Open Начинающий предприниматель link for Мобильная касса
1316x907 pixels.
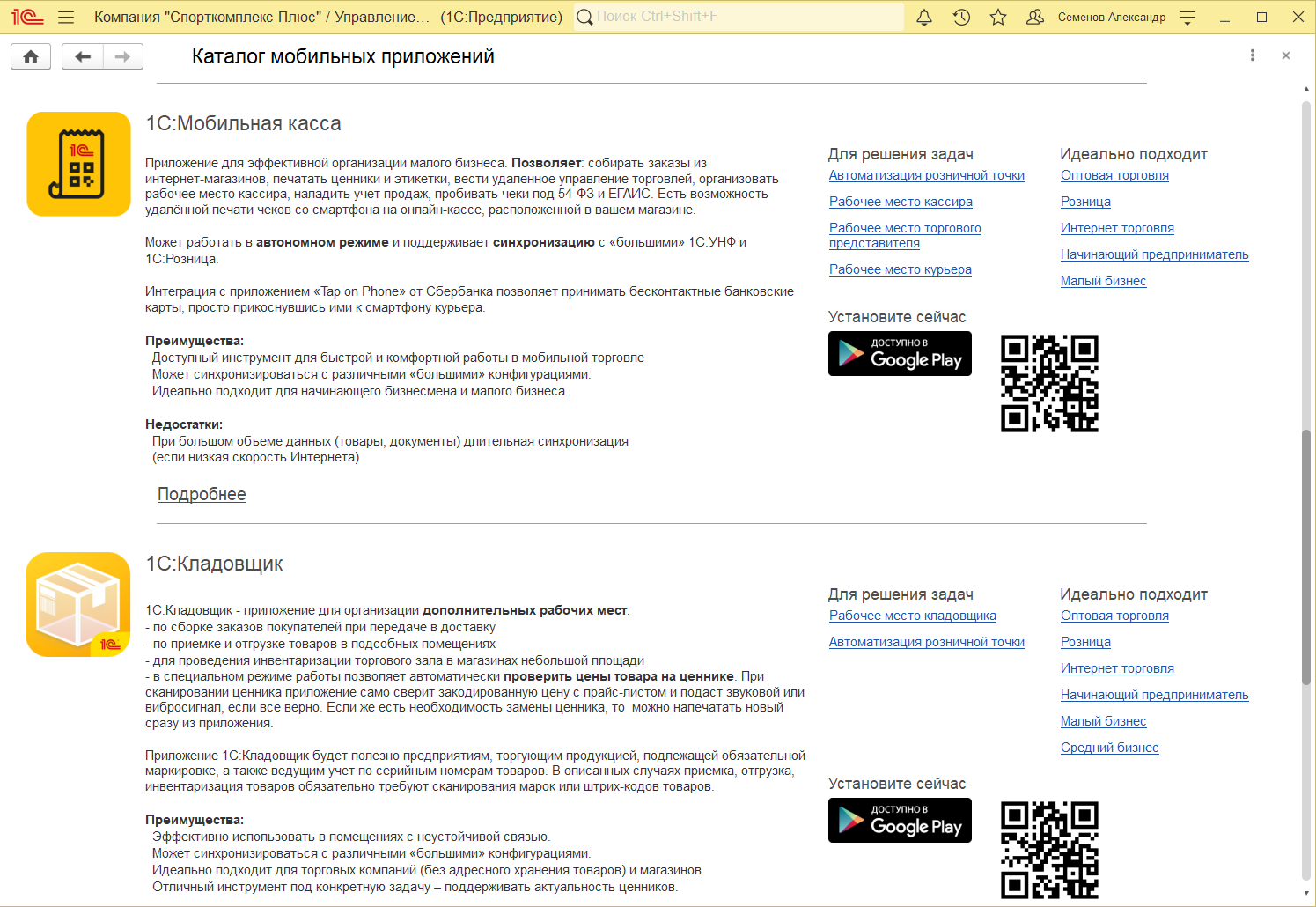(x=1155, y=254)
